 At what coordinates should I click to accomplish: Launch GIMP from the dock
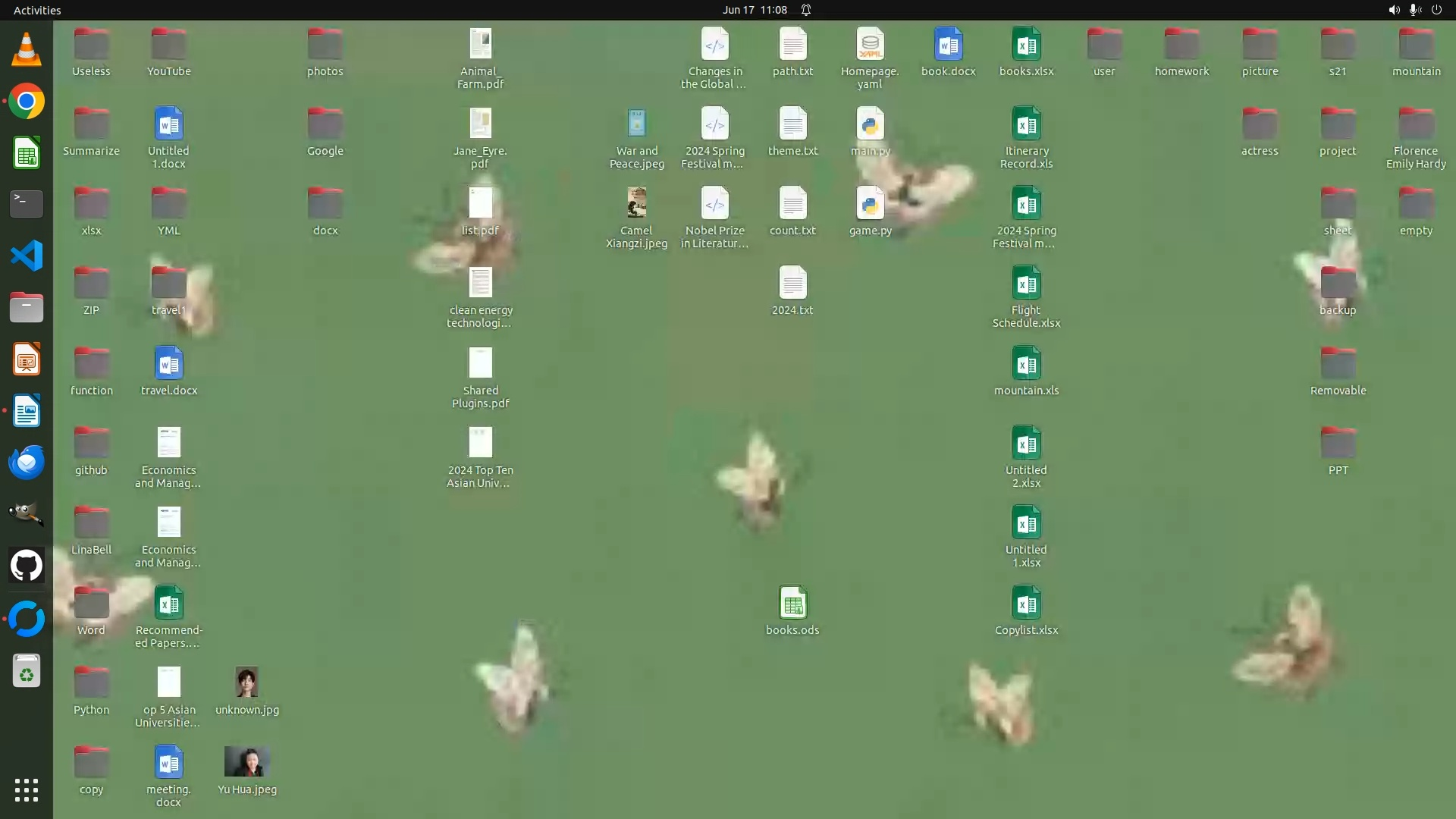point(26,513)
